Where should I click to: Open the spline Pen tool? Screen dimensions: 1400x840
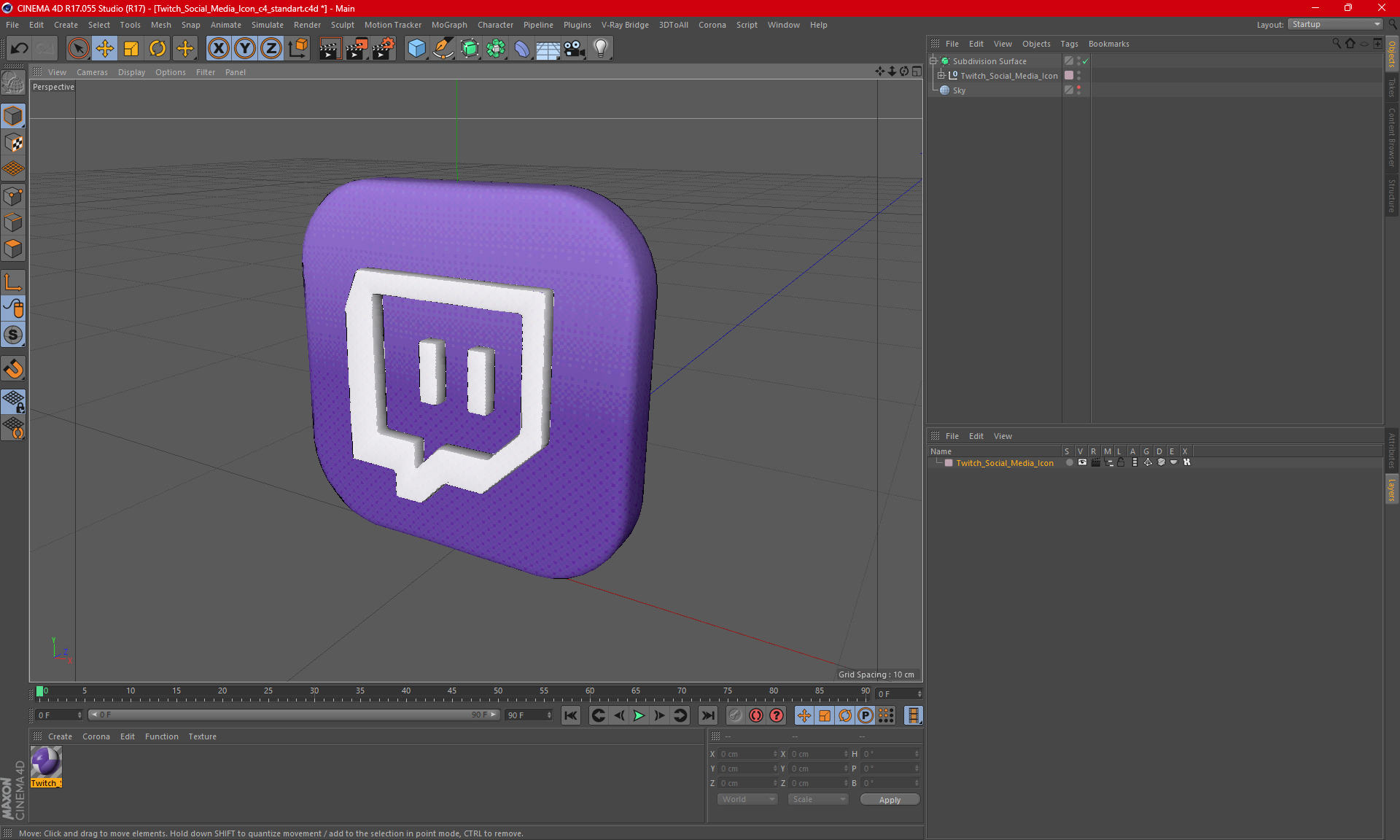coord(443,49)
